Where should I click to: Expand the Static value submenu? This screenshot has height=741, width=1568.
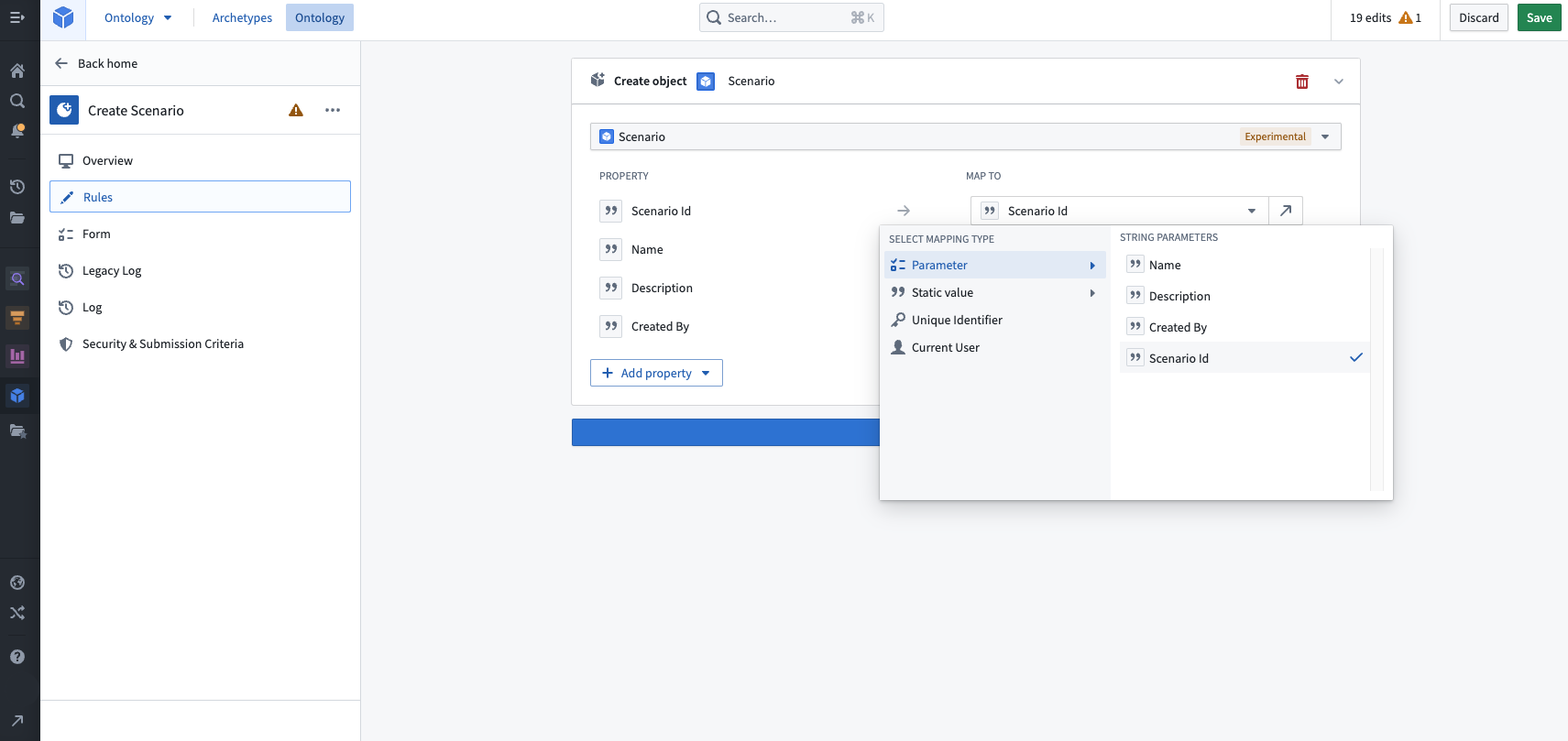pyautogui.click(x=995, y=292)
